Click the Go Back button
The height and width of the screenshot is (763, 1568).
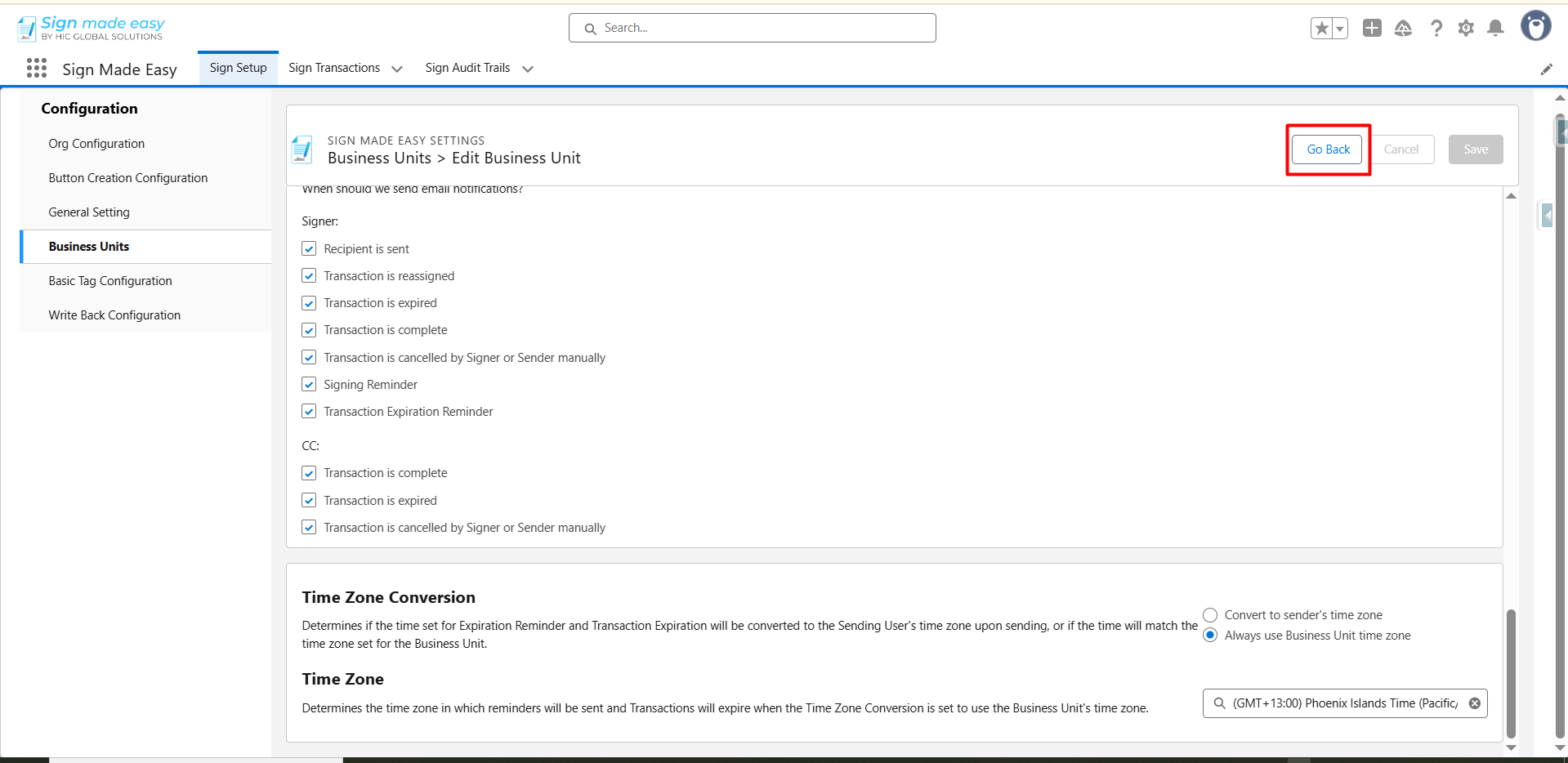click(x=1328, y=149)
